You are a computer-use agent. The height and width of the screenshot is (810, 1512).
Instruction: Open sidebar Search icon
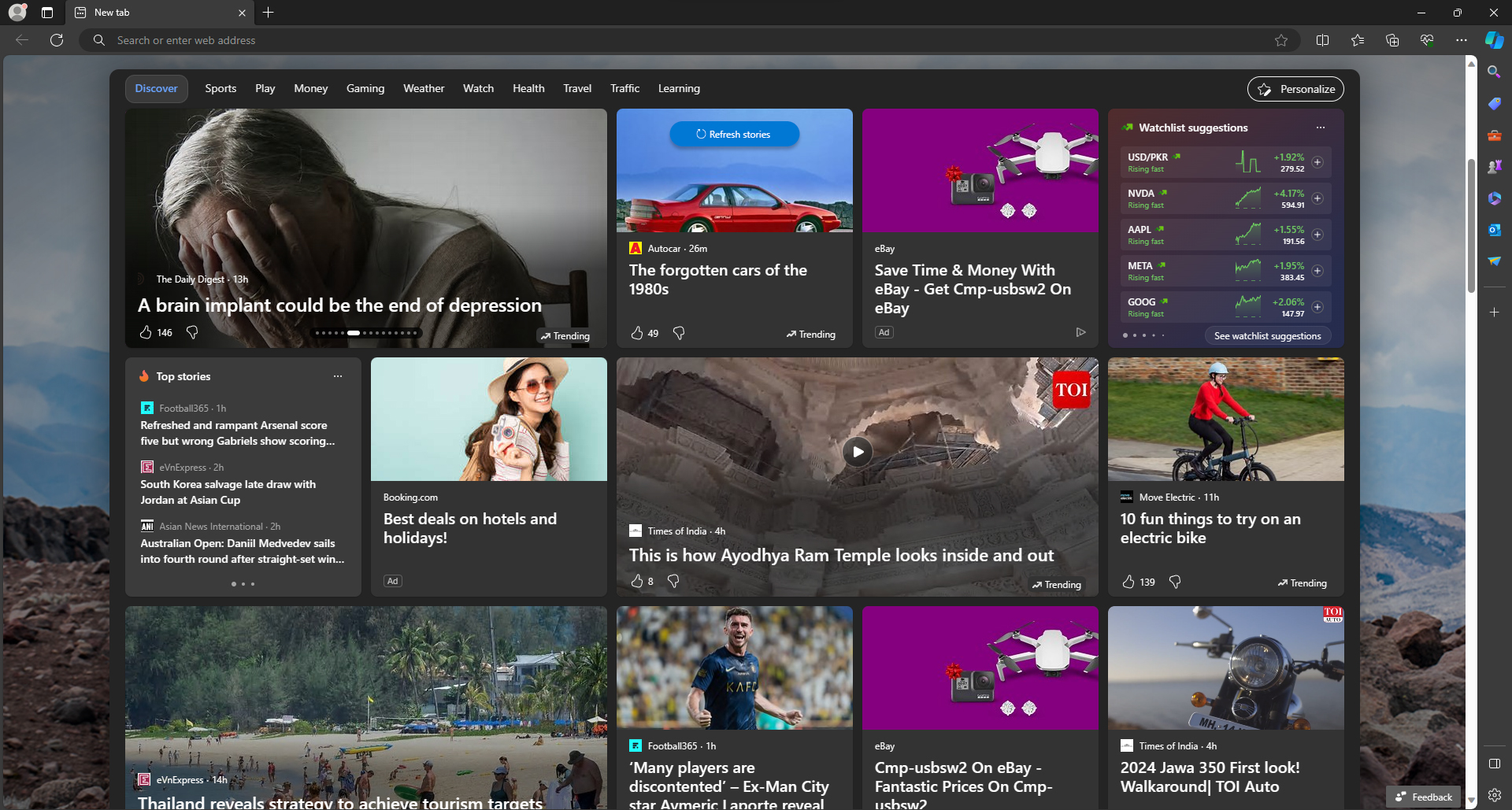[x=1494, y=72]
